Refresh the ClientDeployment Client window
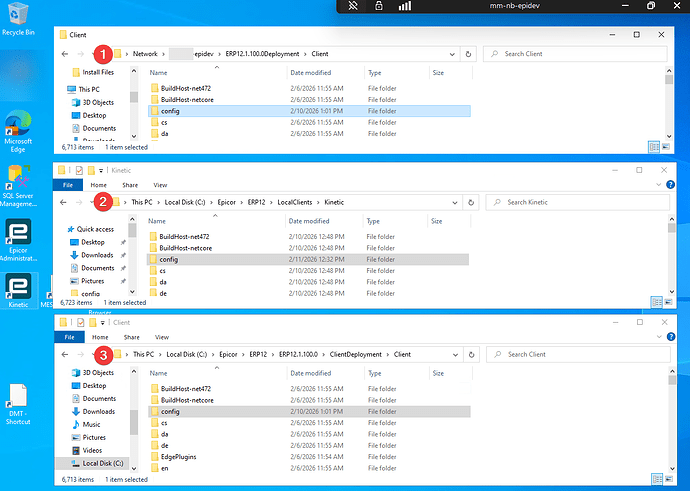This screenshot has width=690, height=491. pos(471,355)
